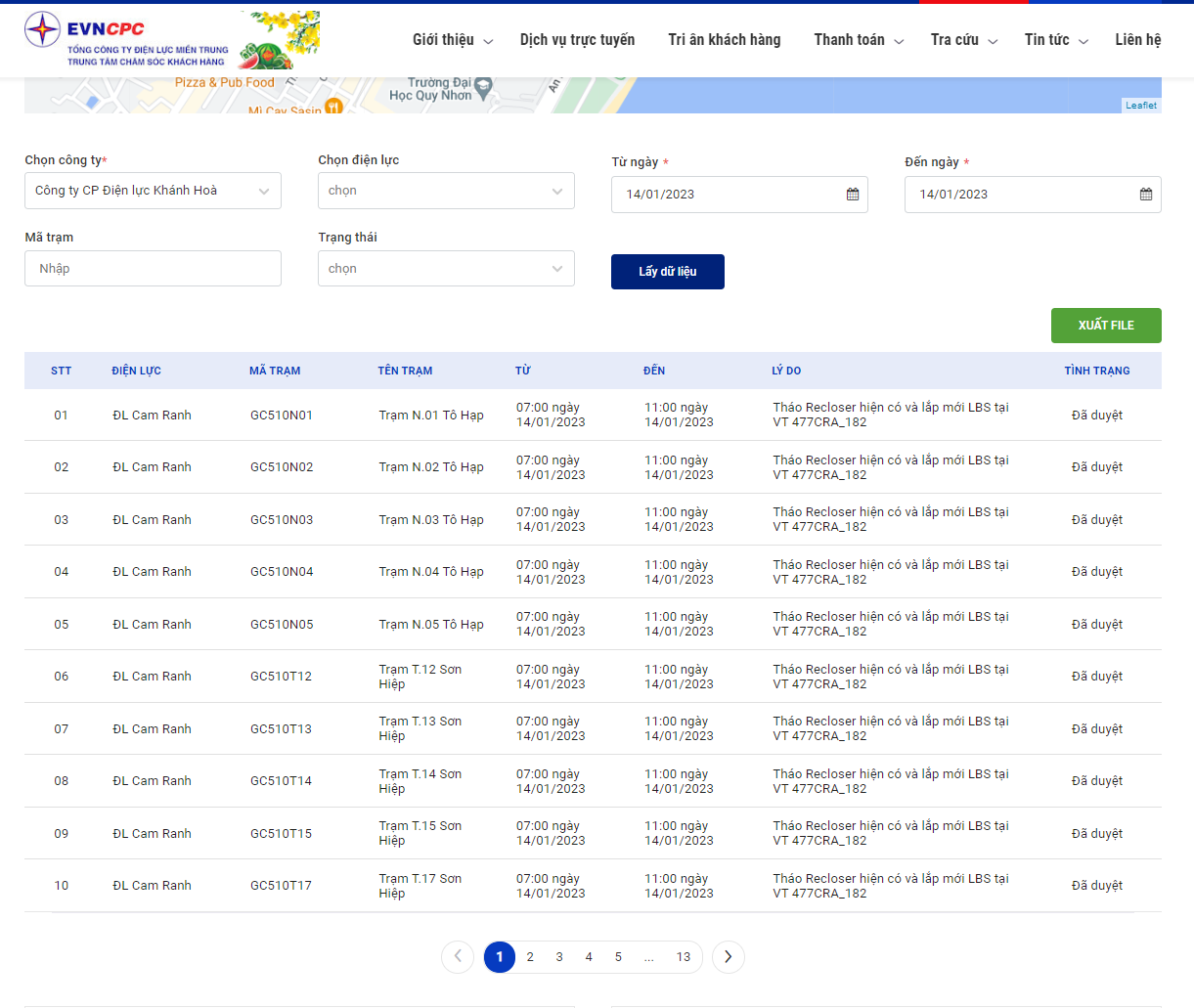Click the Lấy dữ liệu button

tap(668, 272)
